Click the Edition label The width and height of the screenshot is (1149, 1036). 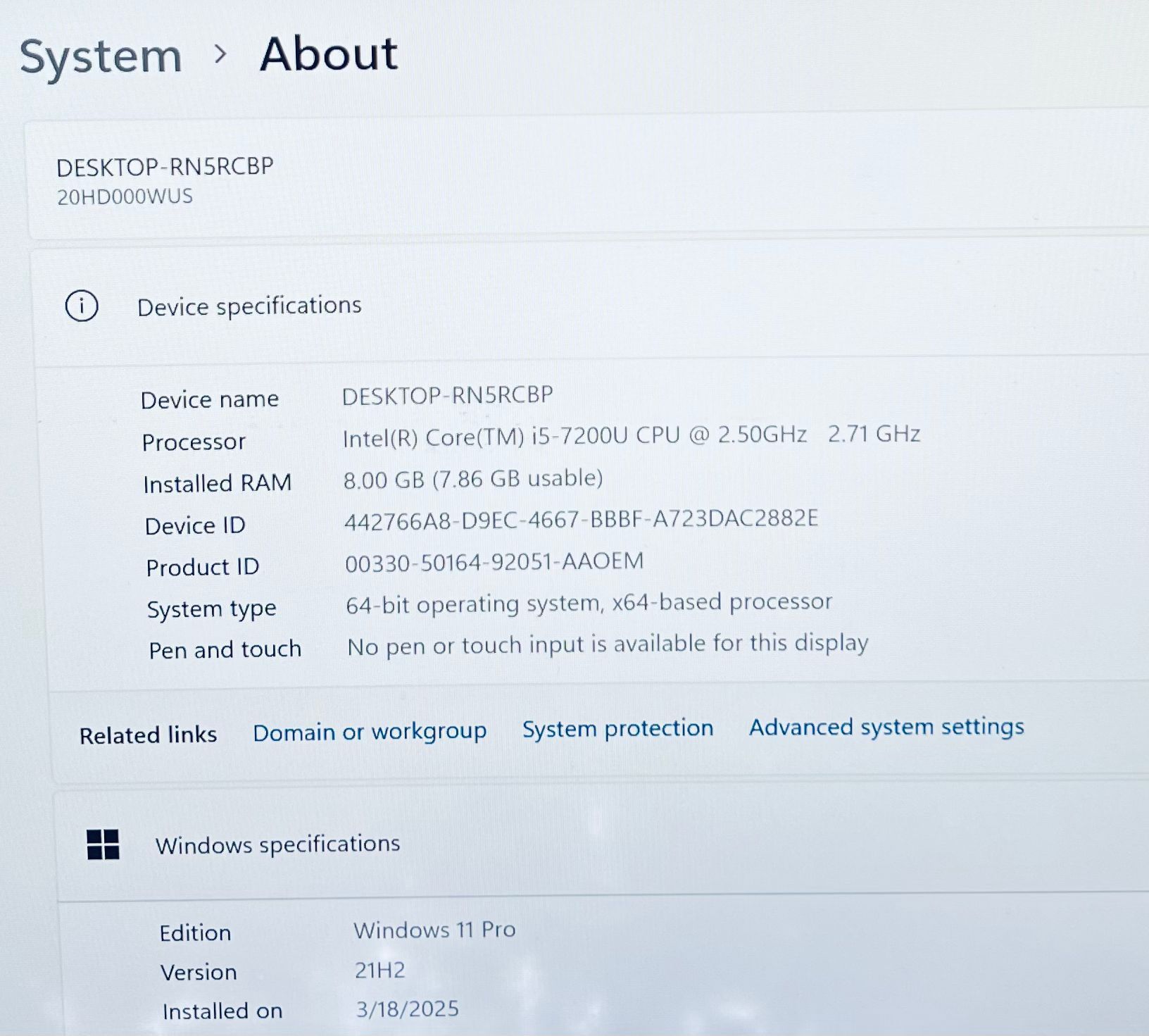(195, 932)
